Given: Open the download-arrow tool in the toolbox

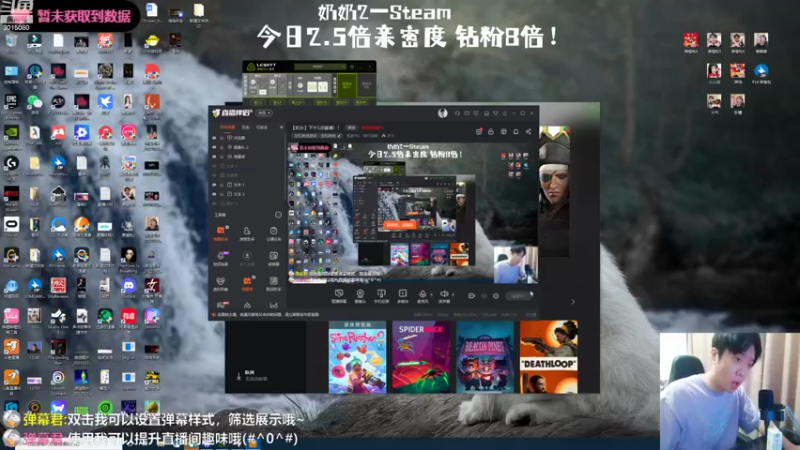Looking at the screenshot, I should point(247,258).
